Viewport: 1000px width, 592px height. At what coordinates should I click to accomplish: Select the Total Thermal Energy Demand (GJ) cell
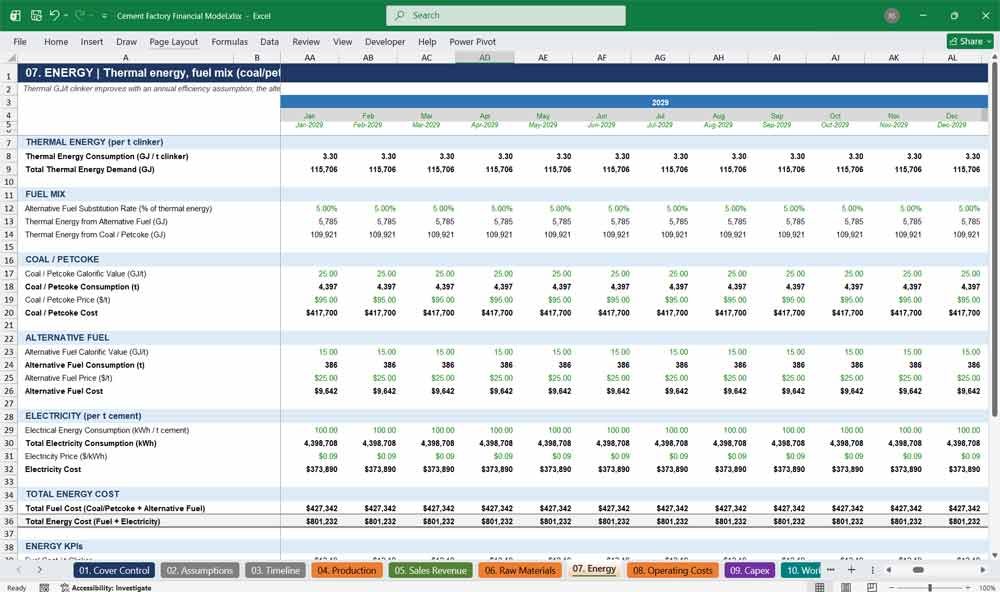coord(90,170)
